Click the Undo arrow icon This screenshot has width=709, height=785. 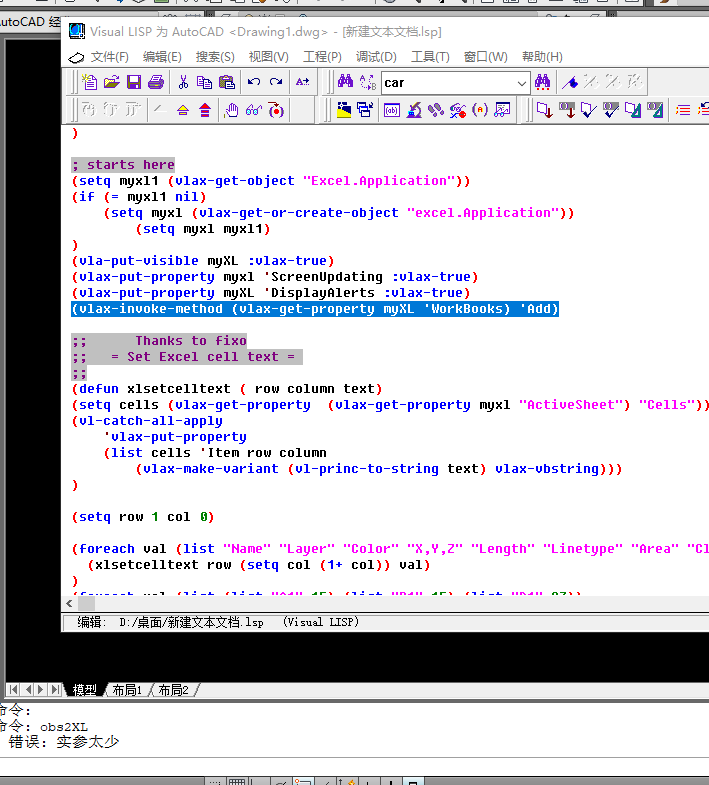click(254, 82)
